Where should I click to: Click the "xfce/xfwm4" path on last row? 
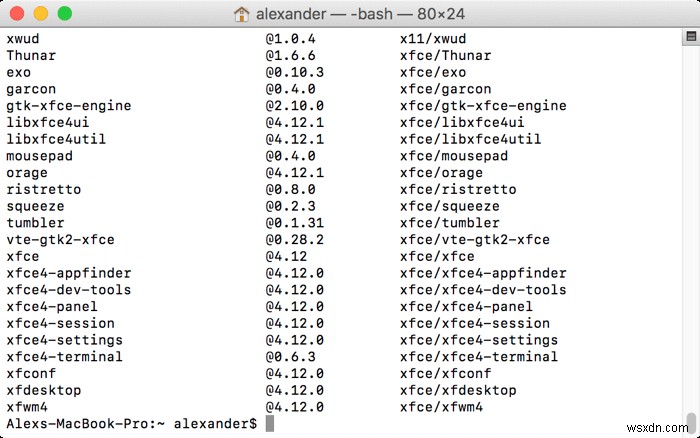pos(441,407)
